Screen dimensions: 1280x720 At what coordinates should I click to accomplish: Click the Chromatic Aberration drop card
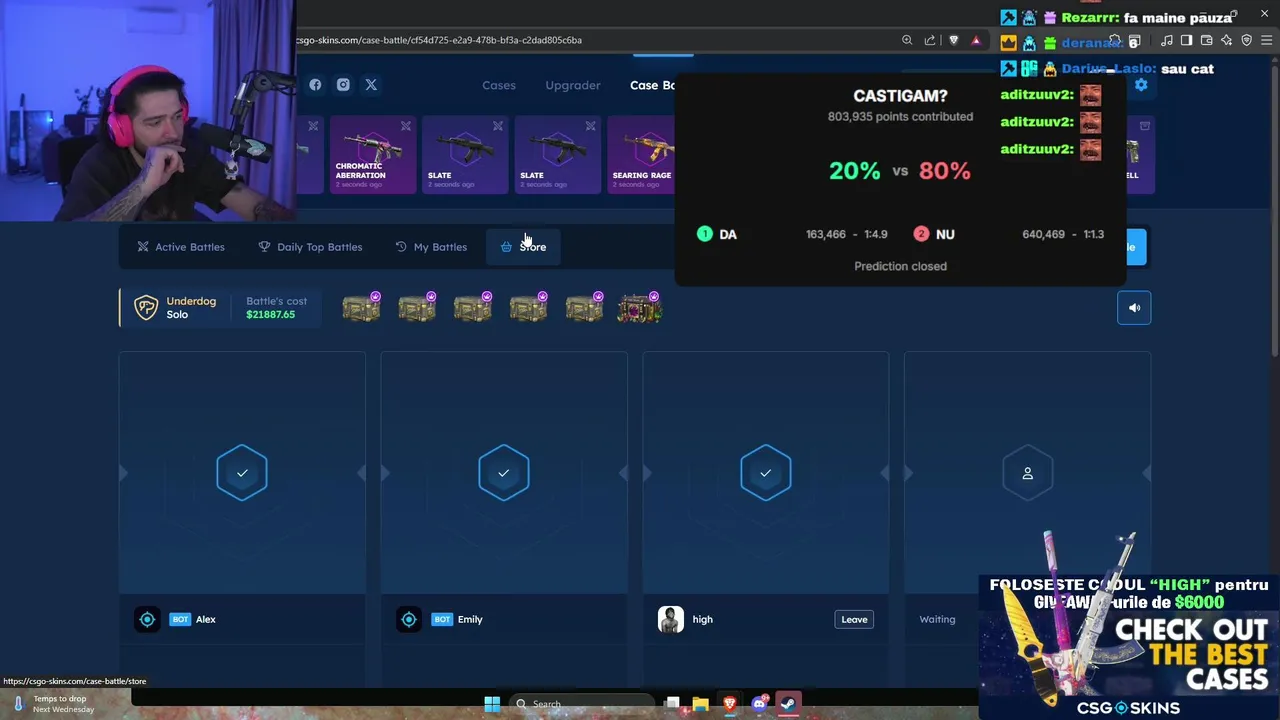[372, 155]
